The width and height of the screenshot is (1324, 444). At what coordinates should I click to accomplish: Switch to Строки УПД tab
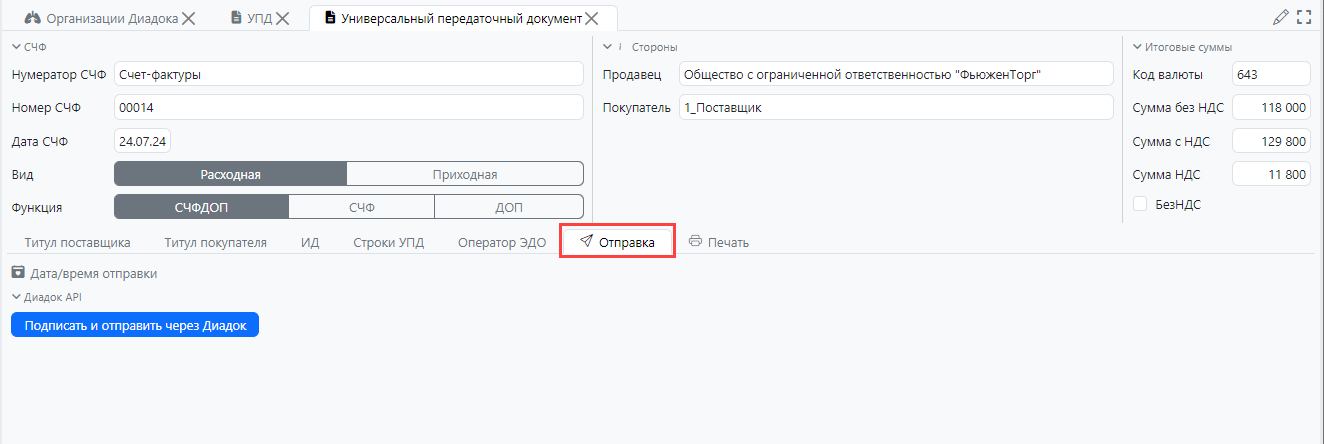point(388,242)
